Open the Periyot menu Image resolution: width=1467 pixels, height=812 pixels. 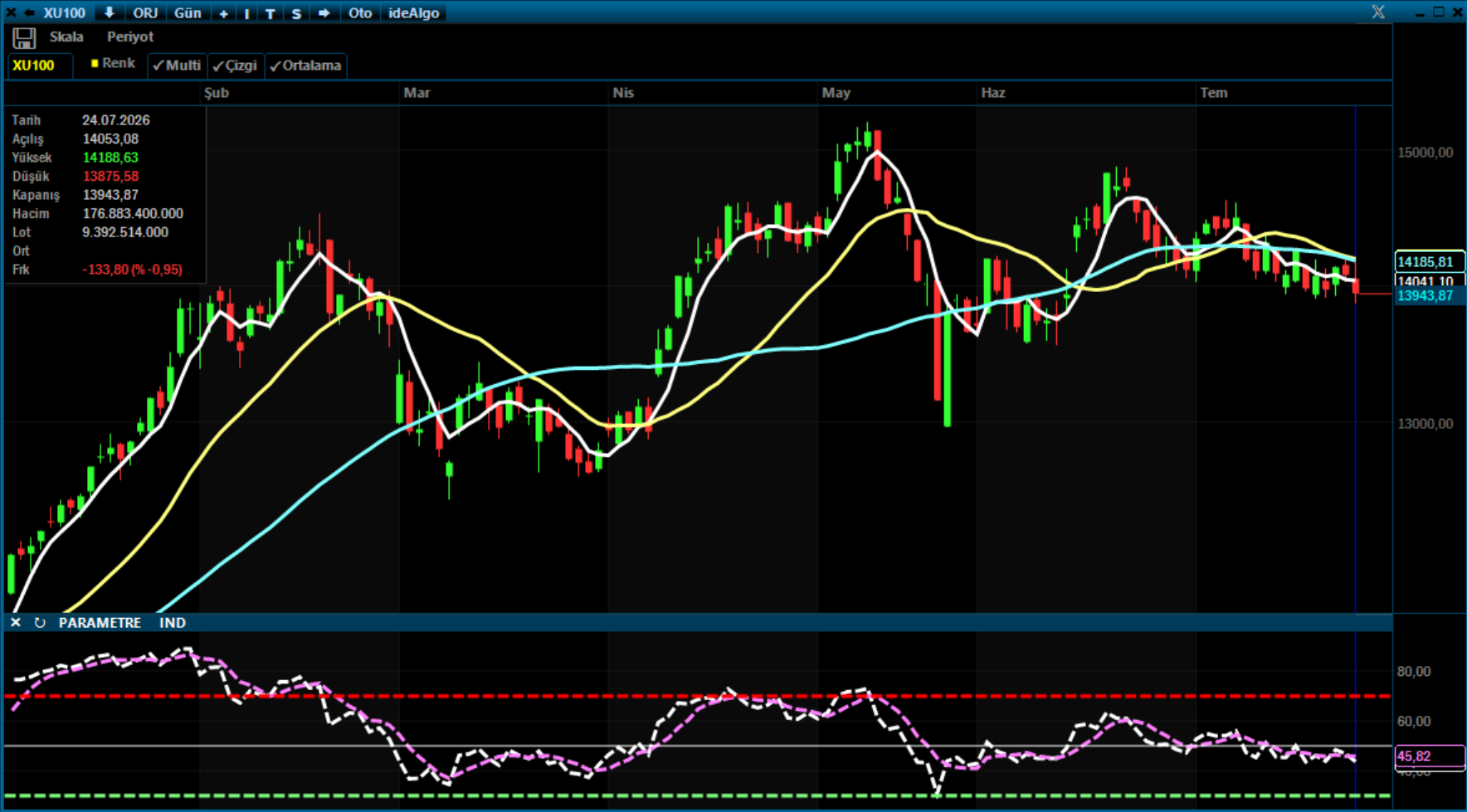click(130, 36)
